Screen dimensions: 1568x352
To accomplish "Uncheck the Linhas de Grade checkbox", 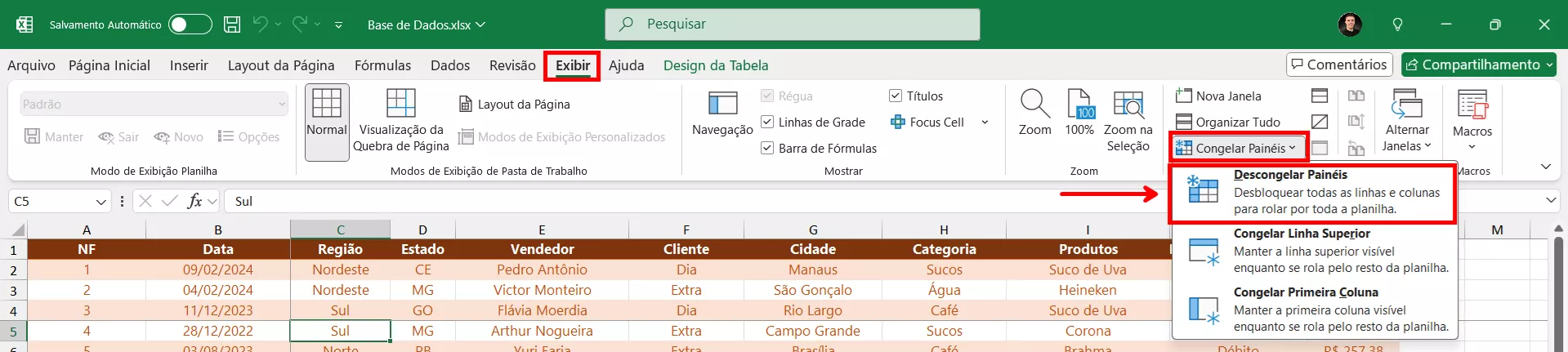I will (x=767, y=123).
